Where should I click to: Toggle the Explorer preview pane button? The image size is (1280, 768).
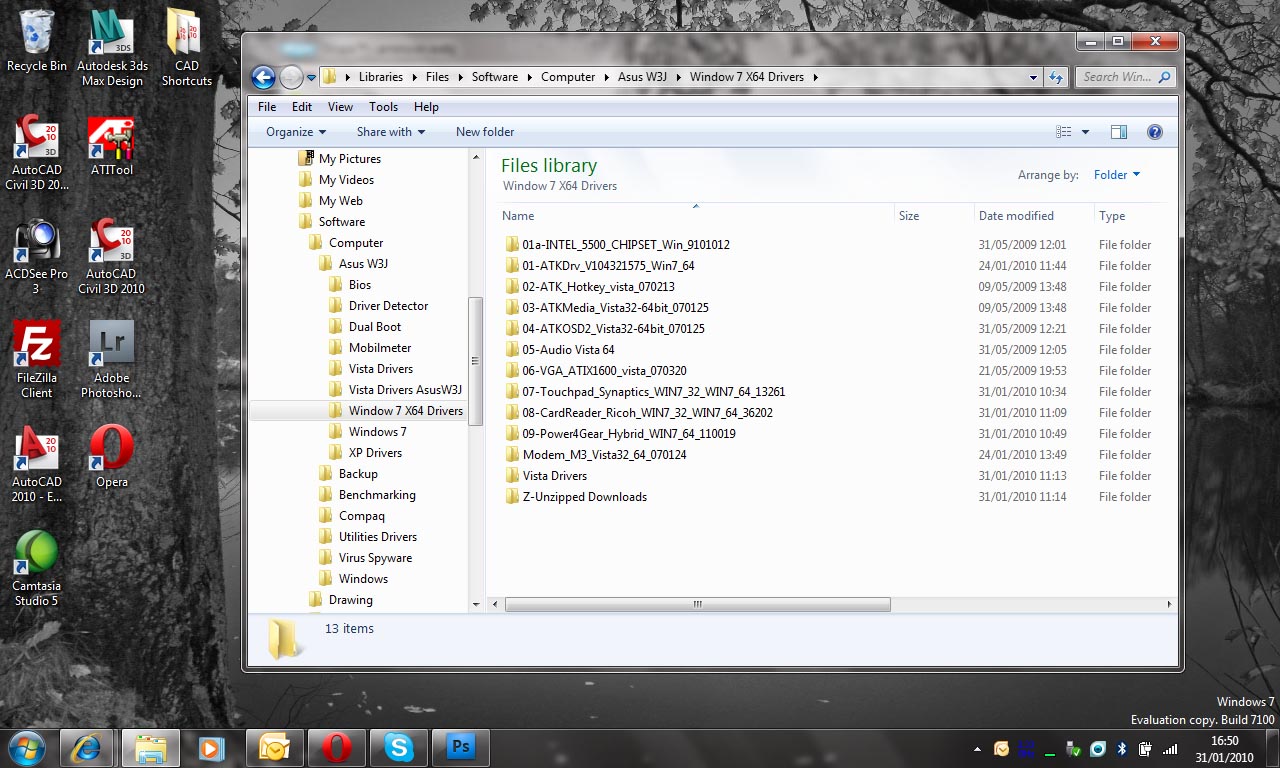pos(1119,132)
